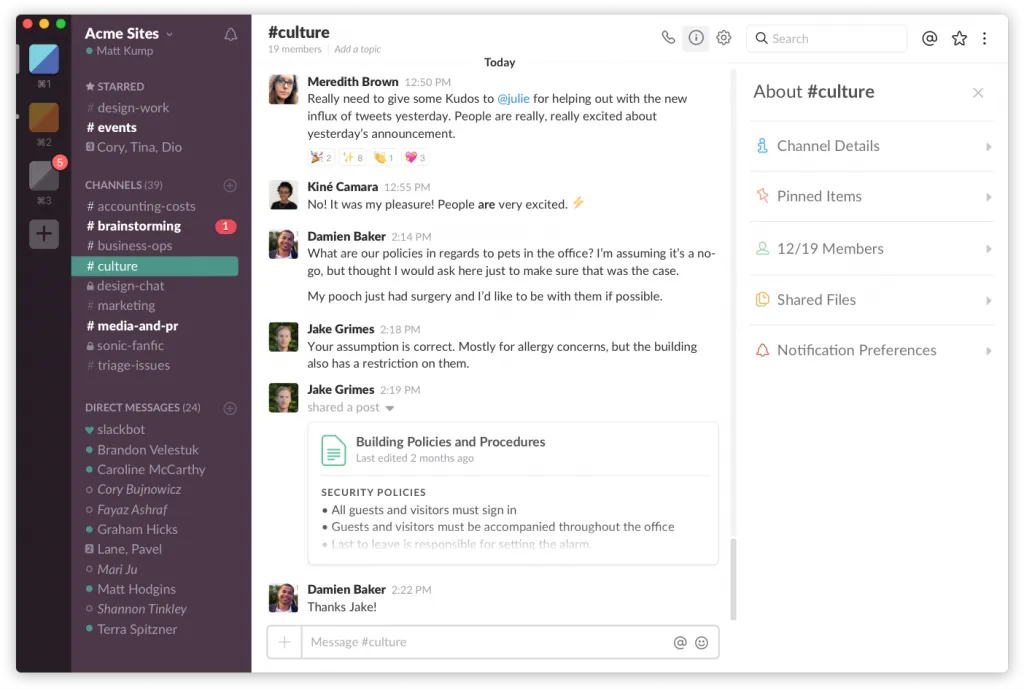The image size is (1024, 690).
Task: Start new direct message plus icon
Action: point(230,408)
